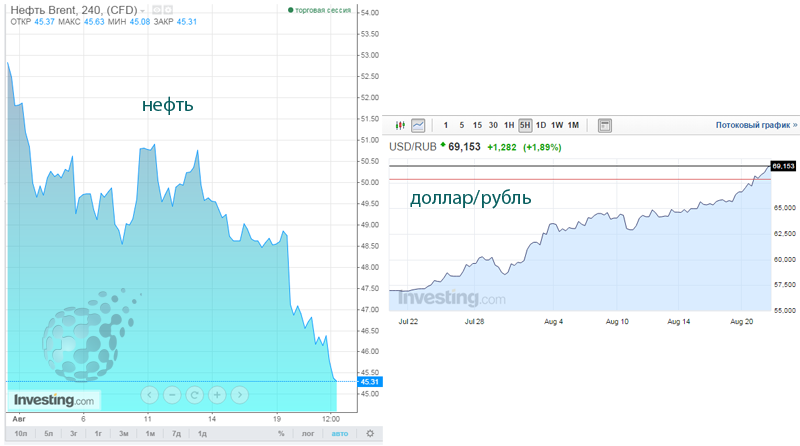The image size is (800, 446).
Task: Click the Investing.com logo on Brent chart
Action: 54,401
